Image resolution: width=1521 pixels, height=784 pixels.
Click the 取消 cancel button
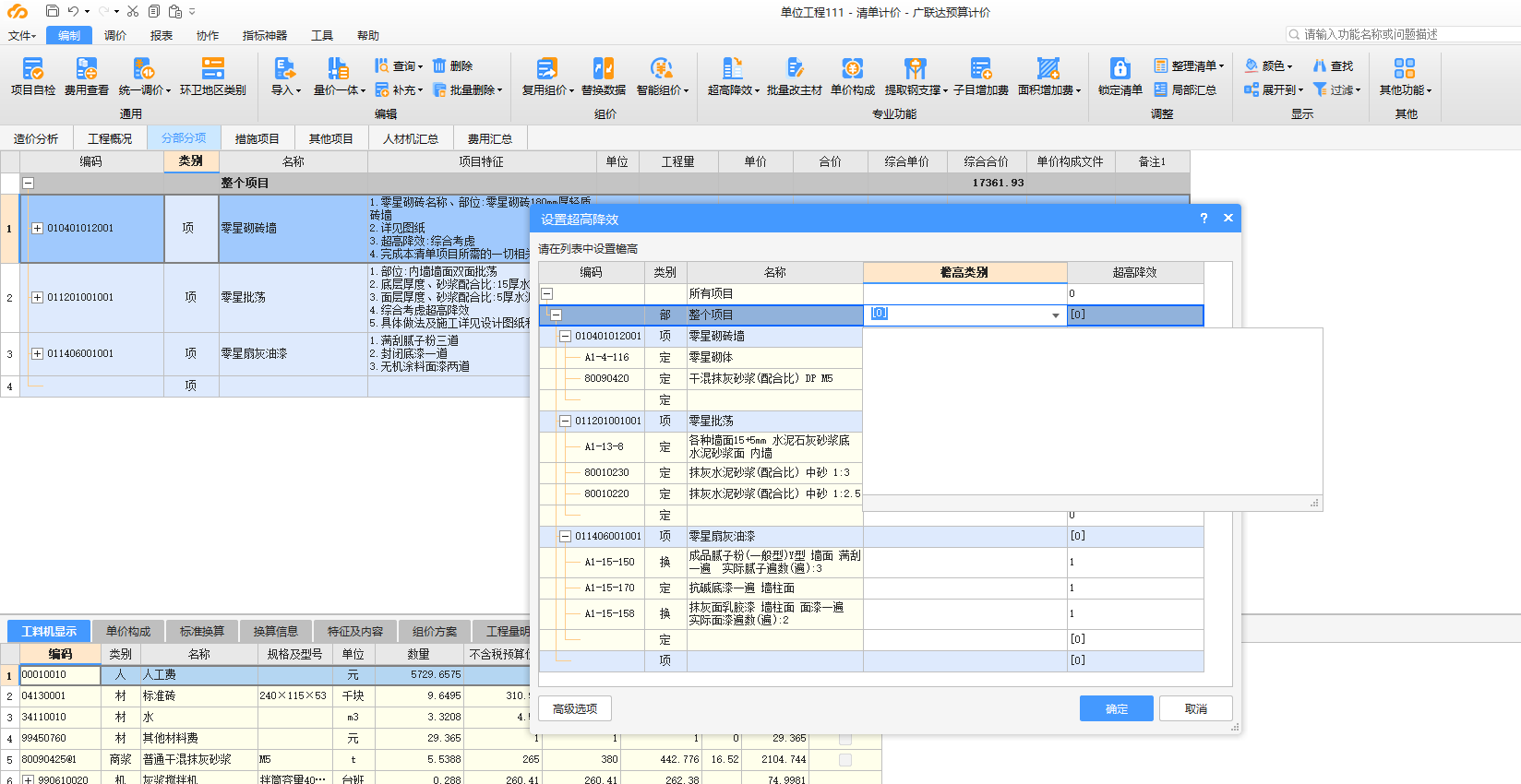click(1196, 708)
